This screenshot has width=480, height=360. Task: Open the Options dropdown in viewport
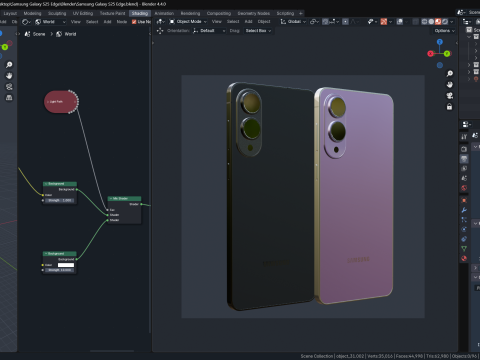[445, 31]
